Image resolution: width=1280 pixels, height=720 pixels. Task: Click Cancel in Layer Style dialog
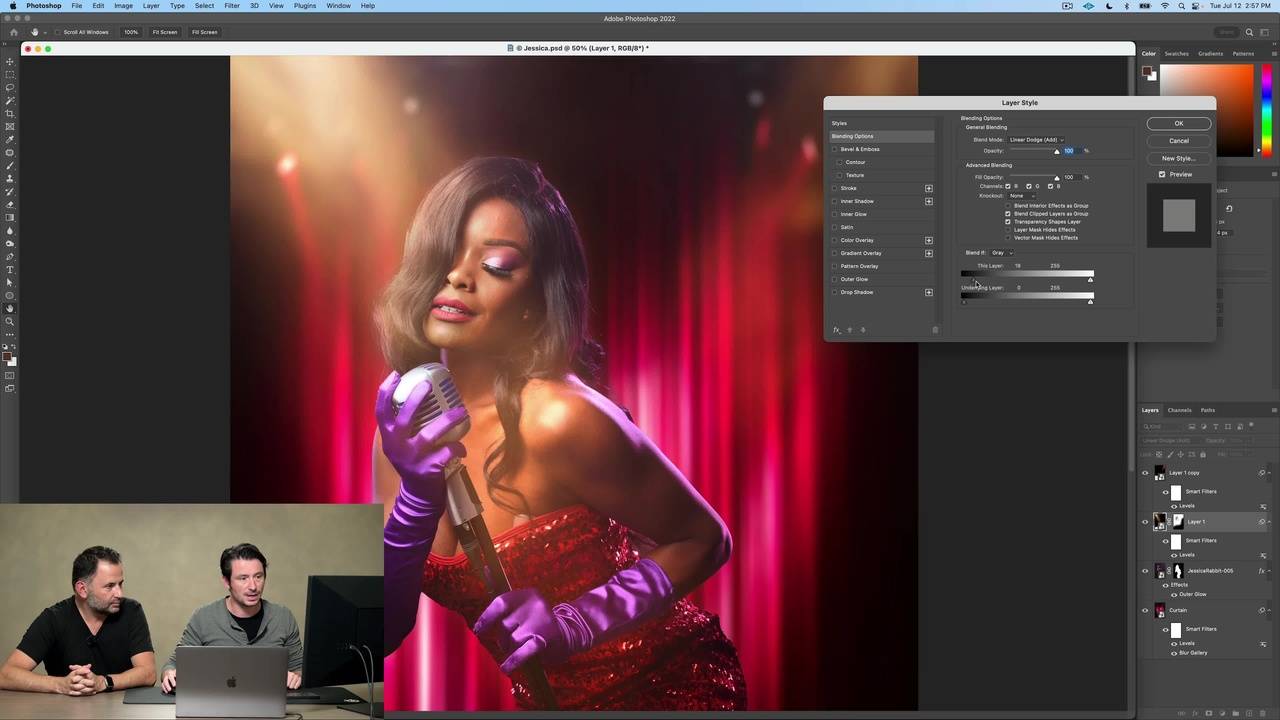pyautogui.click(x=1179, y=141)
